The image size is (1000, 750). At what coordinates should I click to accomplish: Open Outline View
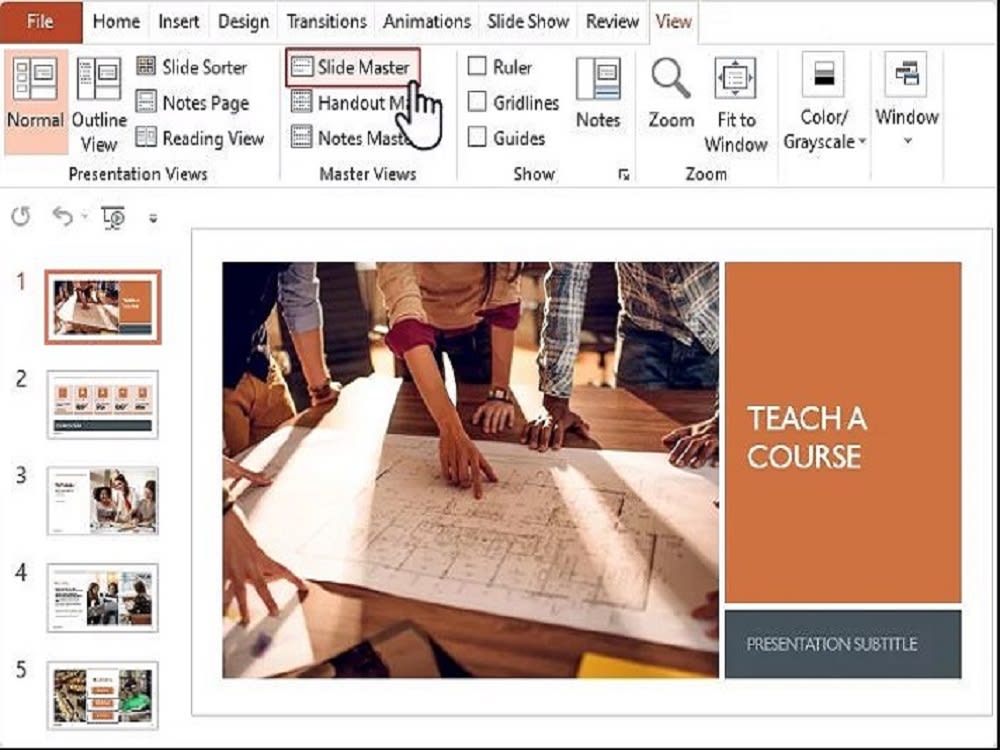tap(99, 104)
